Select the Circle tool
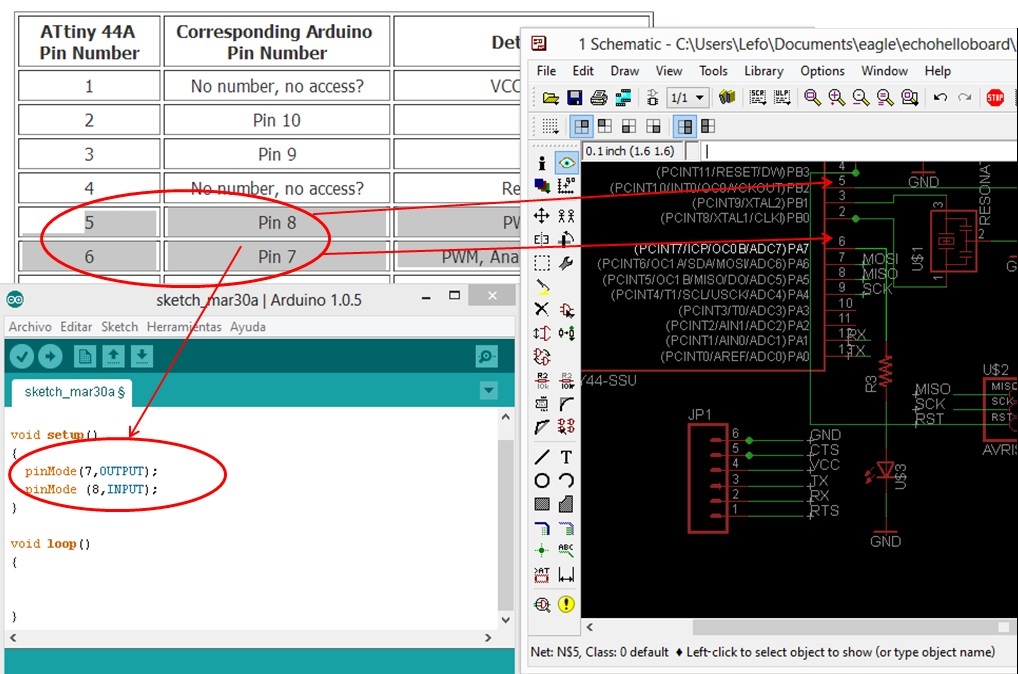1018x674 pixels. 541,481
